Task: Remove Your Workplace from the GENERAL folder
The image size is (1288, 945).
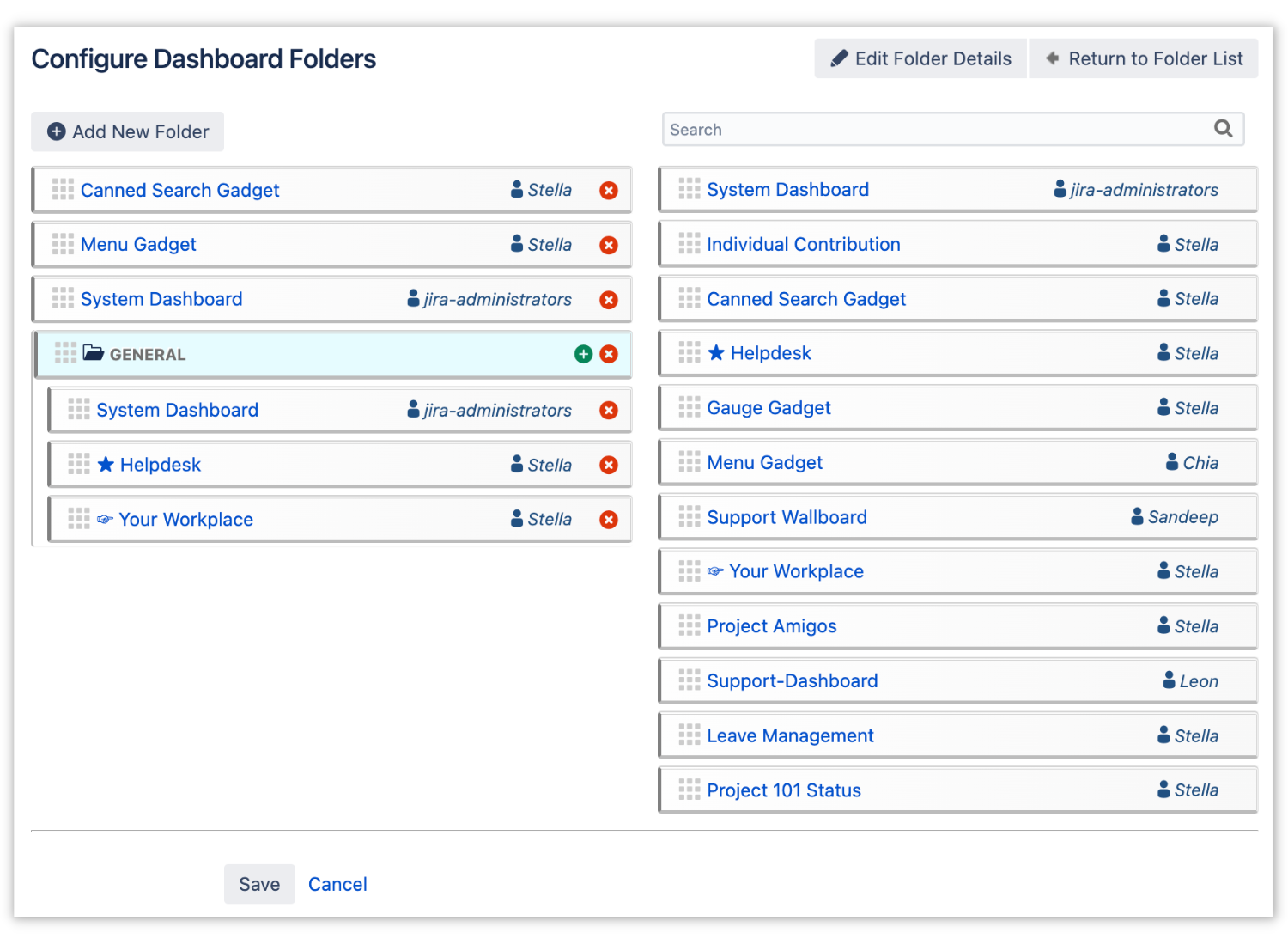Action: tap(609, 519)
